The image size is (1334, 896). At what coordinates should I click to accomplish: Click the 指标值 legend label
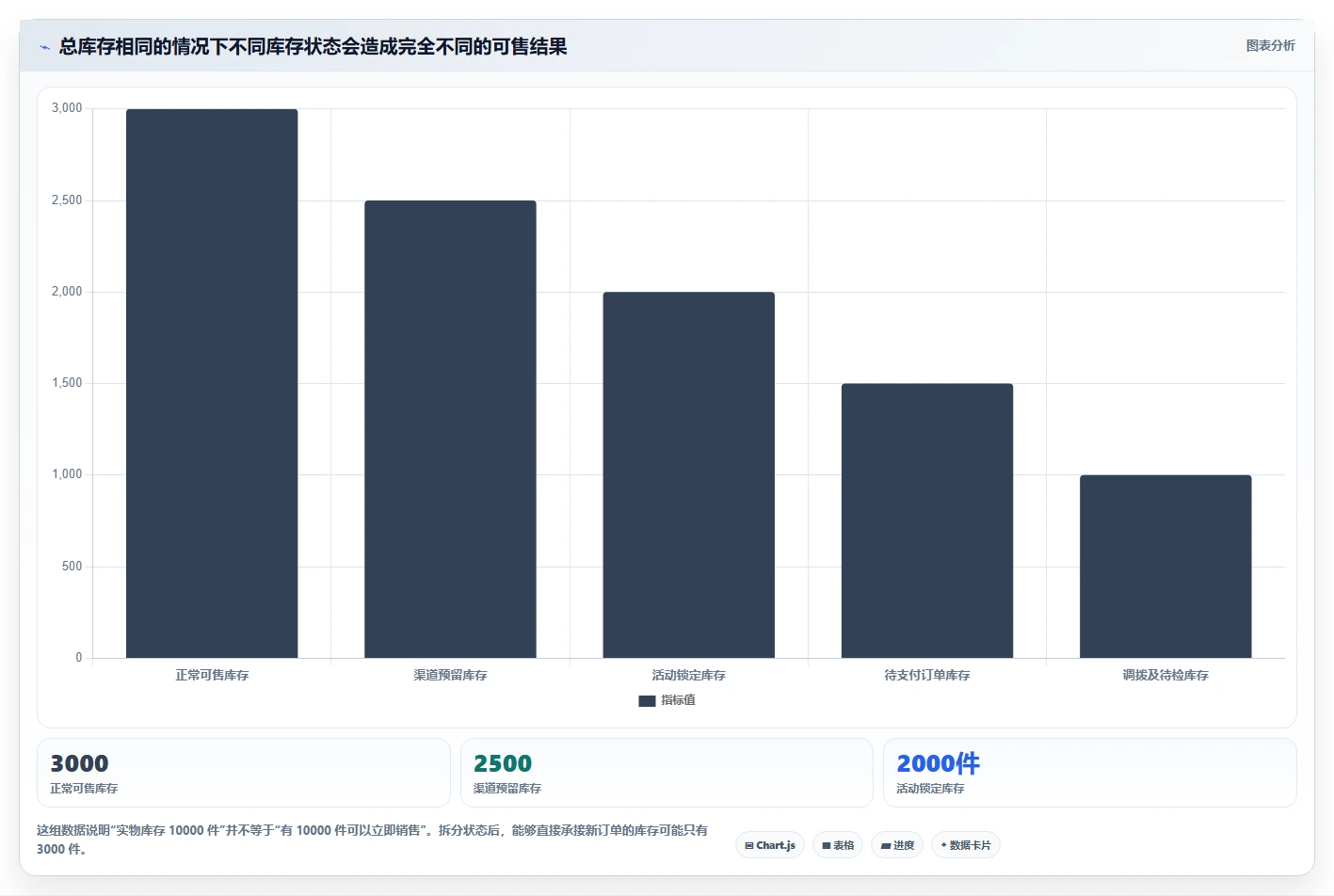click(678, 700)
